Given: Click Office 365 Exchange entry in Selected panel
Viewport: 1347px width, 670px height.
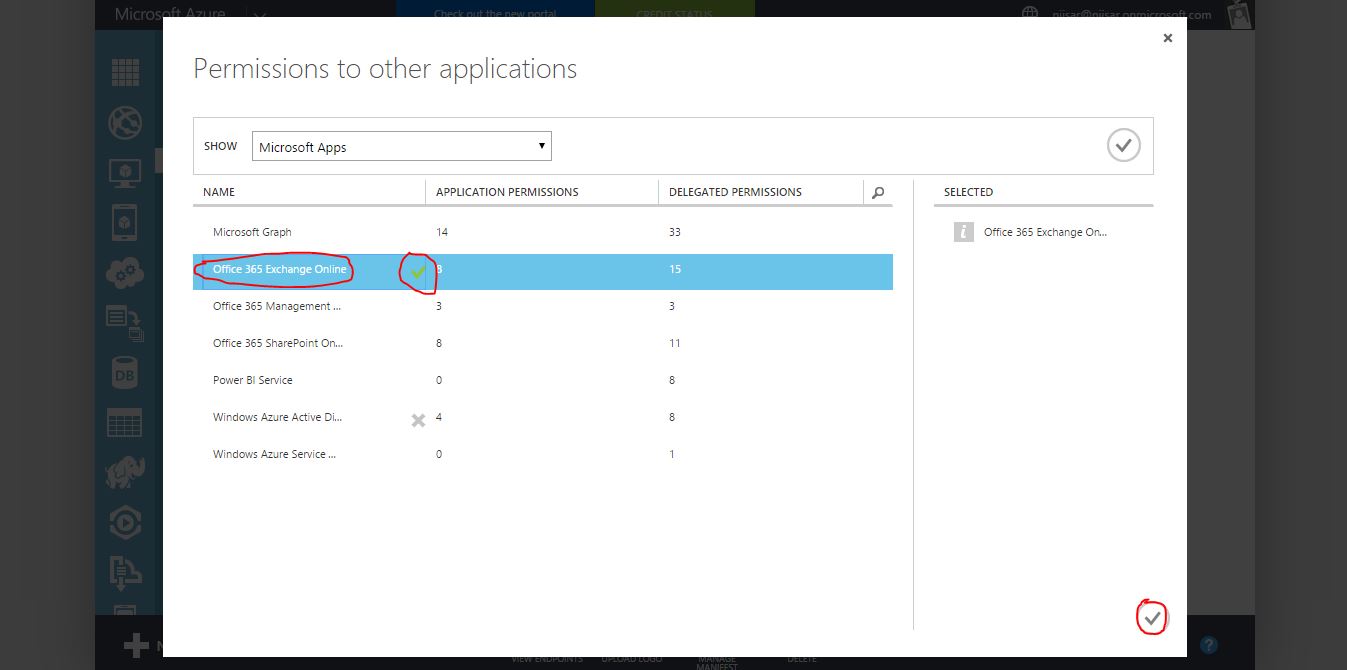Looking at the screenshot, I should [x=1045, y=232].
